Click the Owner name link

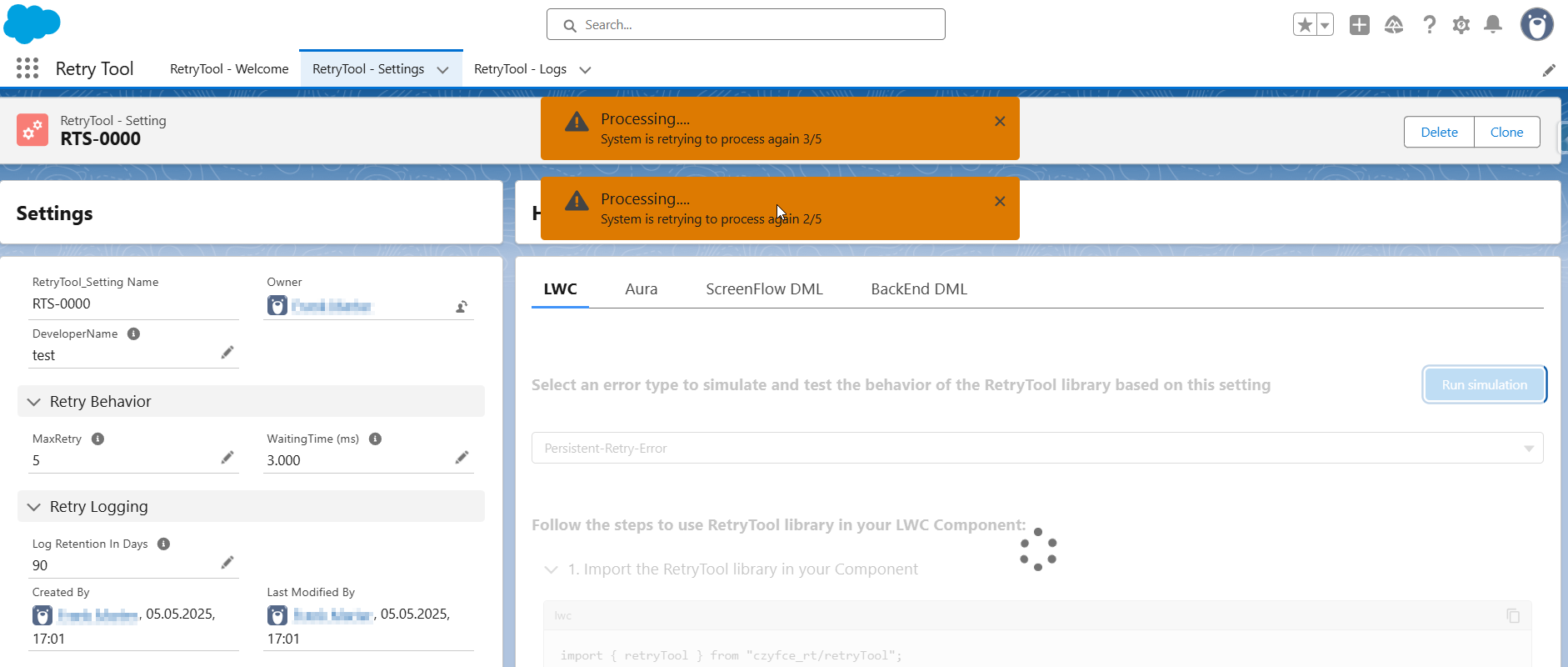332,306
